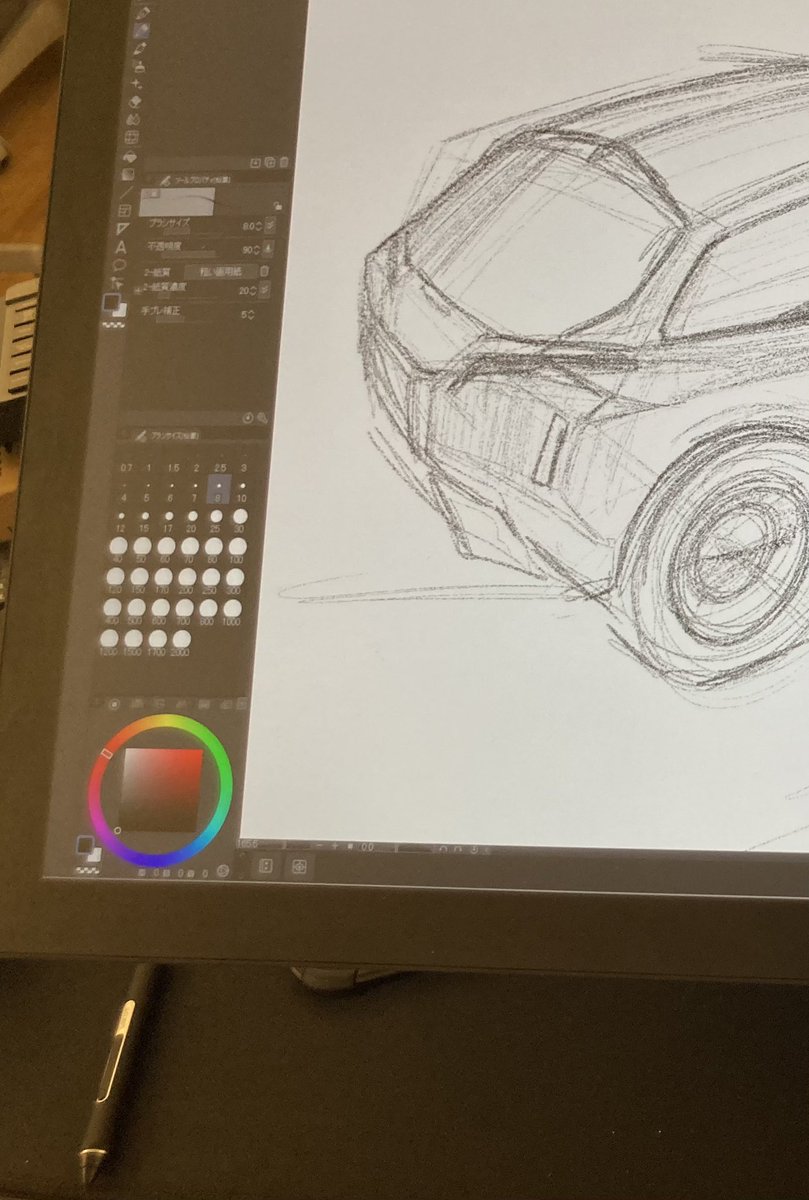
Task: Select the Gradient tool
Action: click(x=129, y=174)
